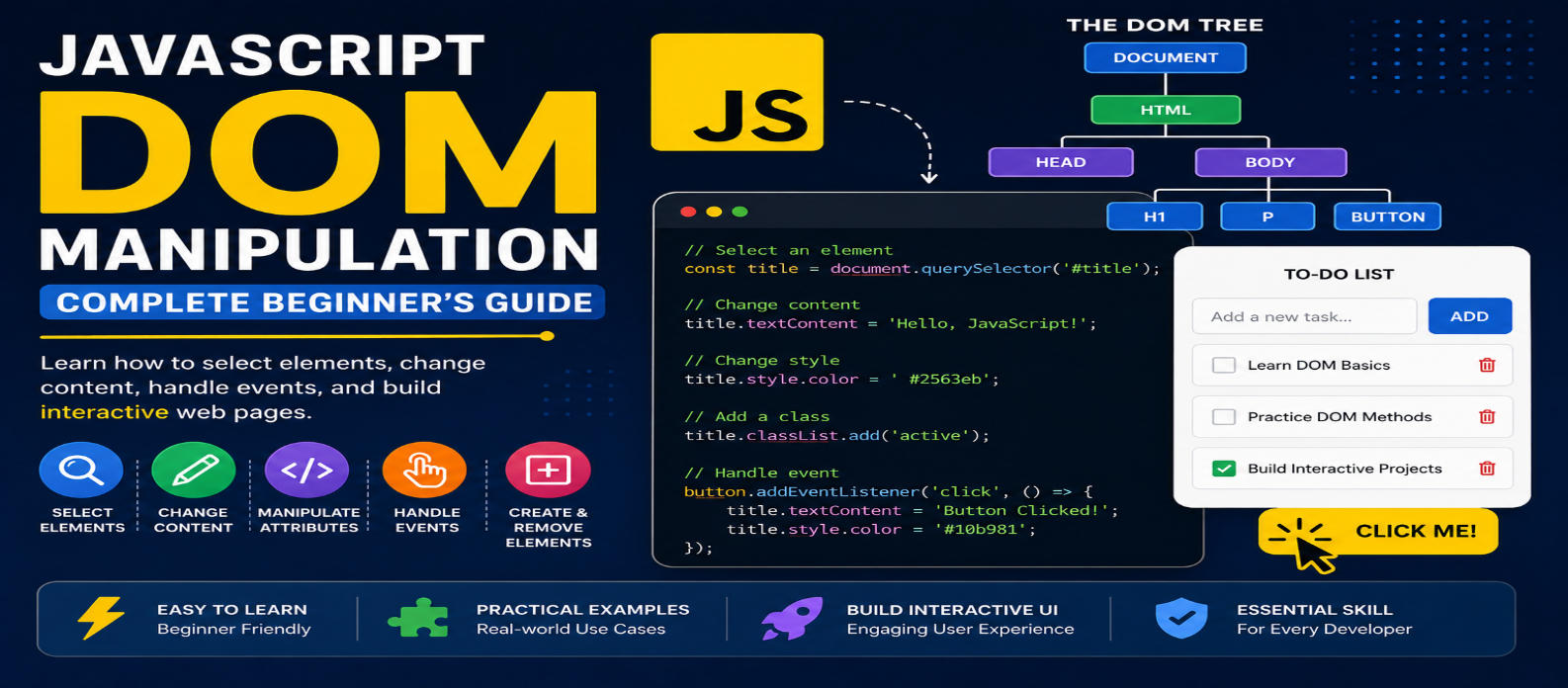Click the TO-DO LIST heading
The width and height of the screenshot is (1568, 688).
(x=1339, y=274)
